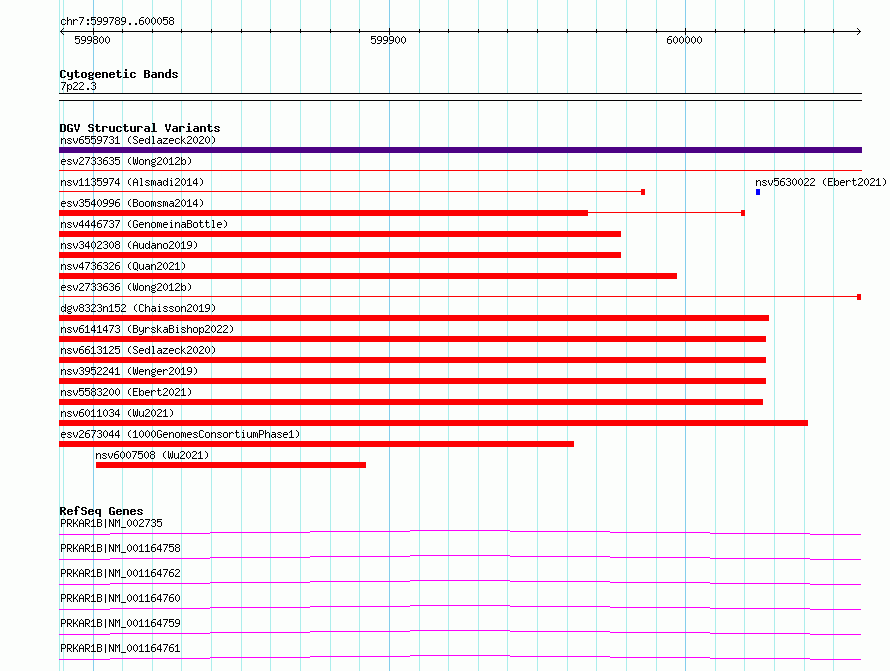Open PRKAR1B|NM_001164760 transcript

click(120, 598)
